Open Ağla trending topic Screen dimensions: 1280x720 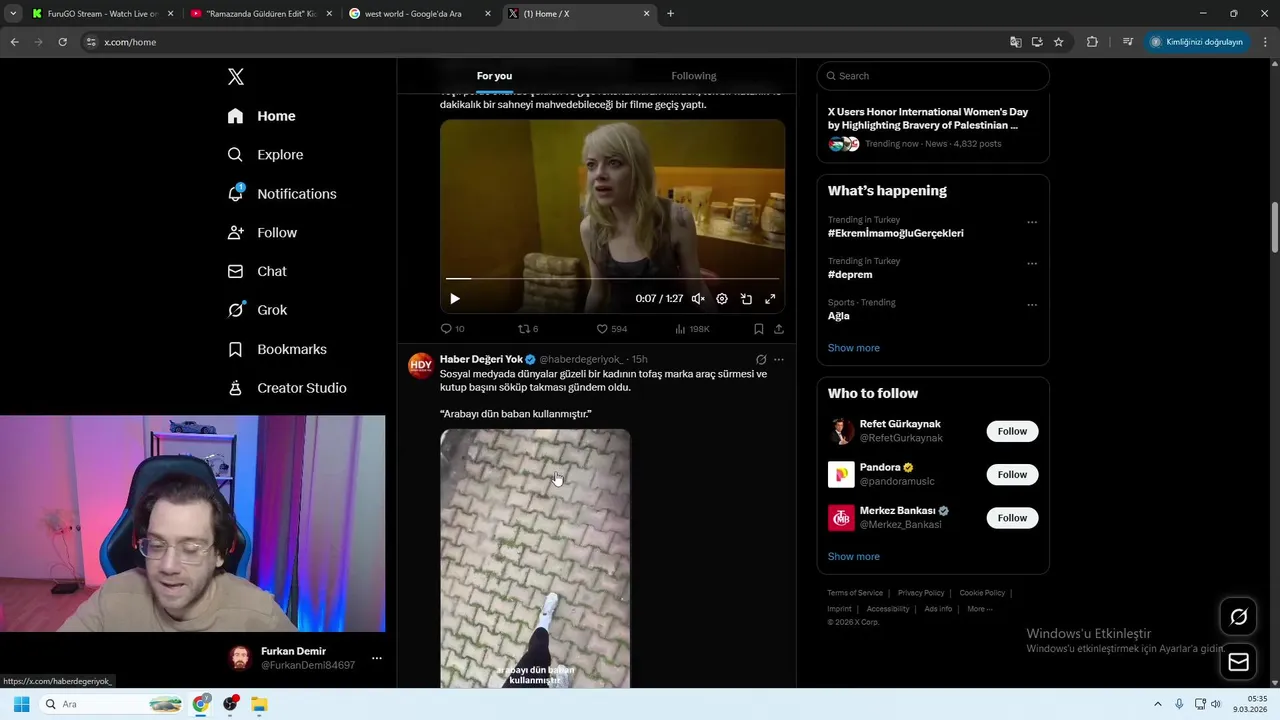point(839,316)
